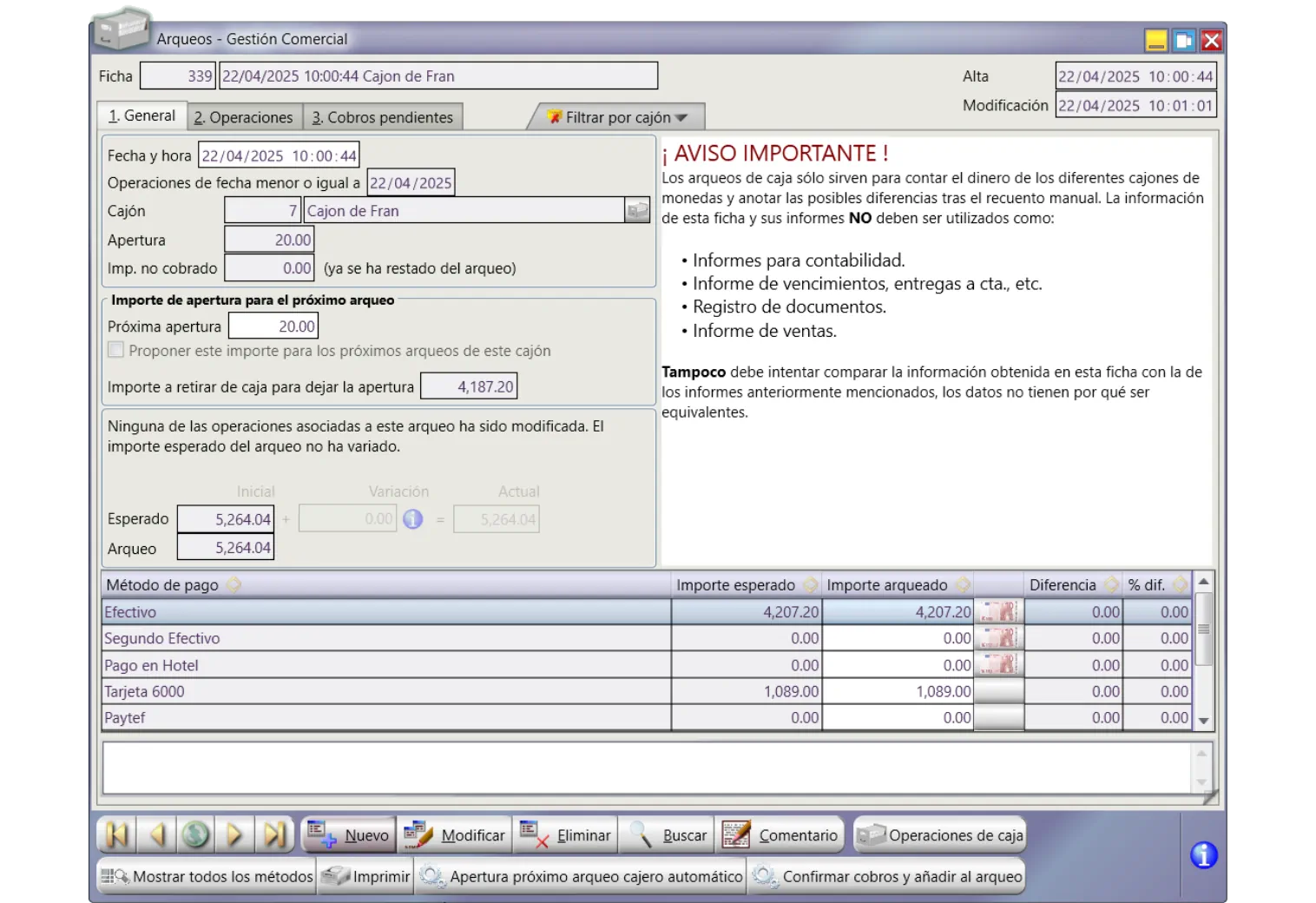Switch to the Operaciones tab
Screen dimensions: 1316x903
point(243,117)
